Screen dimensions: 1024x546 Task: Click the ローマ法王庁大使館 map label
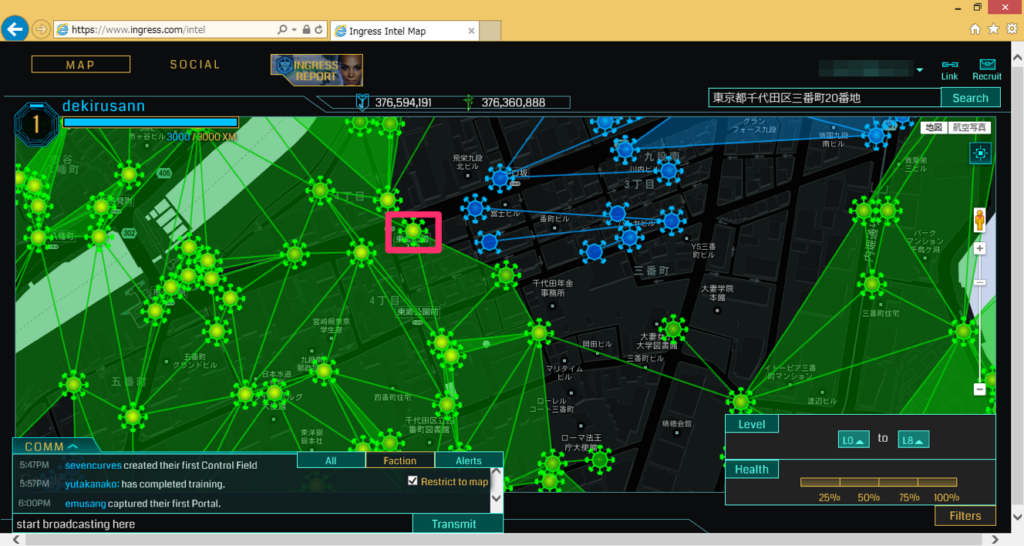pyautogui.click(x=581, y=442)
